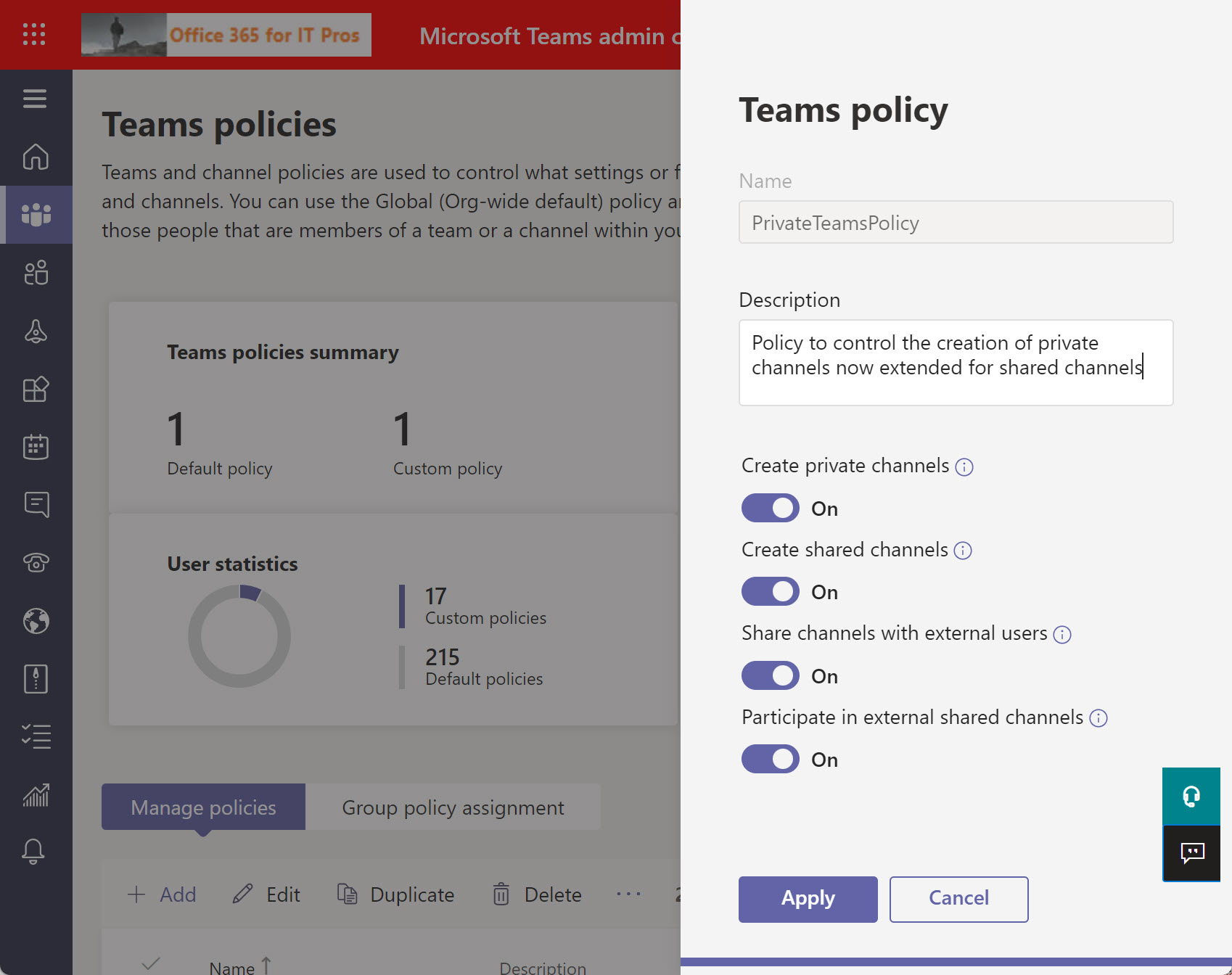Disable Participate in external shared channels

point(770,759)
